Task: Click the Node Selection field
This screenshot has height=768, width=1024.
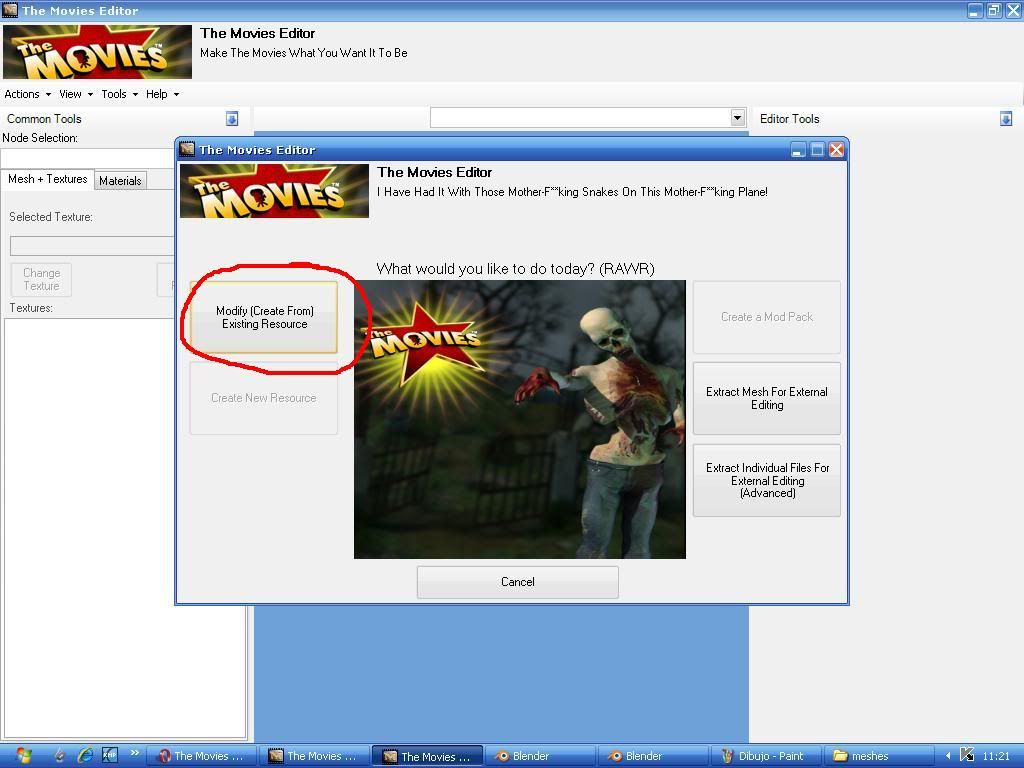Action: coord(88,157)
